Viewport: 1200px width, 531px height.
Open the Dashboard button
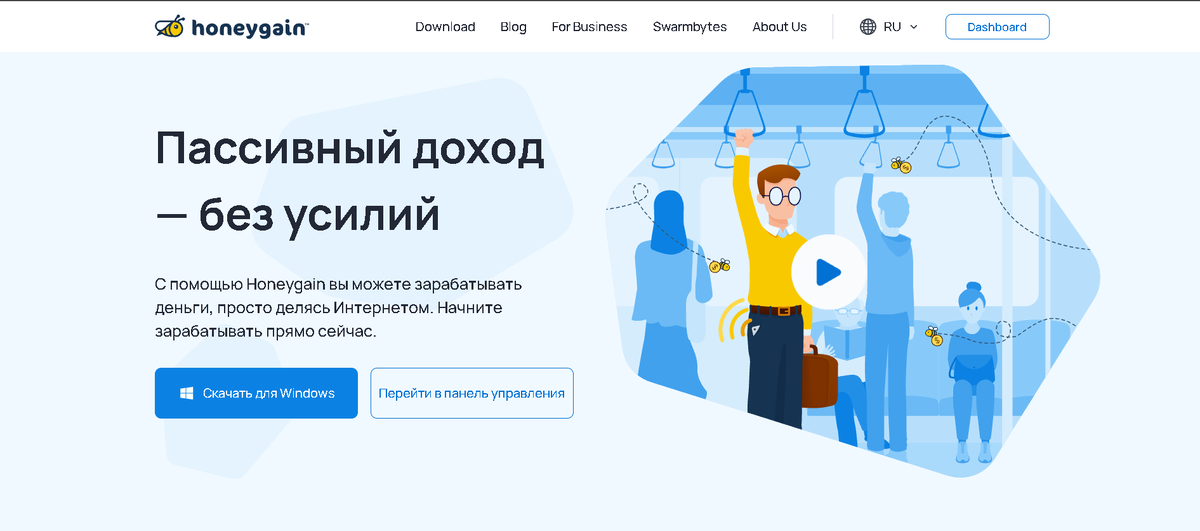(x=997, y=27)
